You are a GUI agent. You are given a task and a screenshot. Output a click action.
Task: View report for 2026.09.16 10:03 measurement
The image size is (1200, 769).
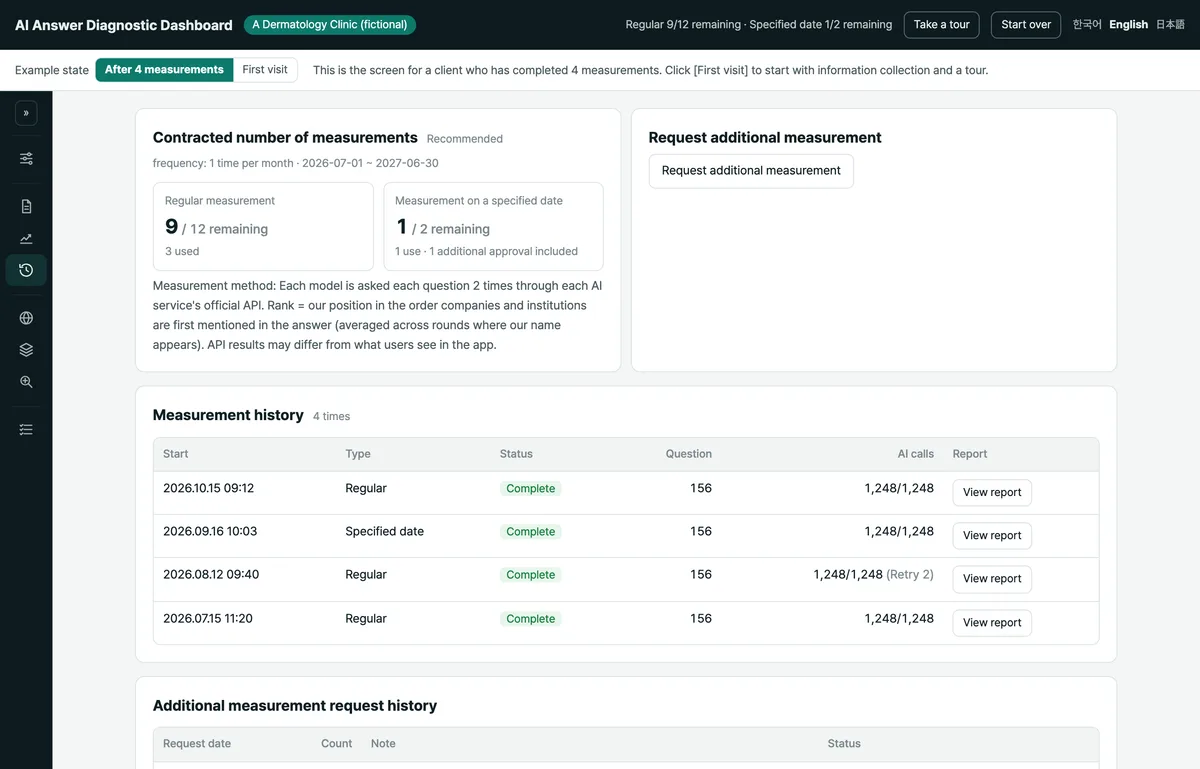pos(992,535)
